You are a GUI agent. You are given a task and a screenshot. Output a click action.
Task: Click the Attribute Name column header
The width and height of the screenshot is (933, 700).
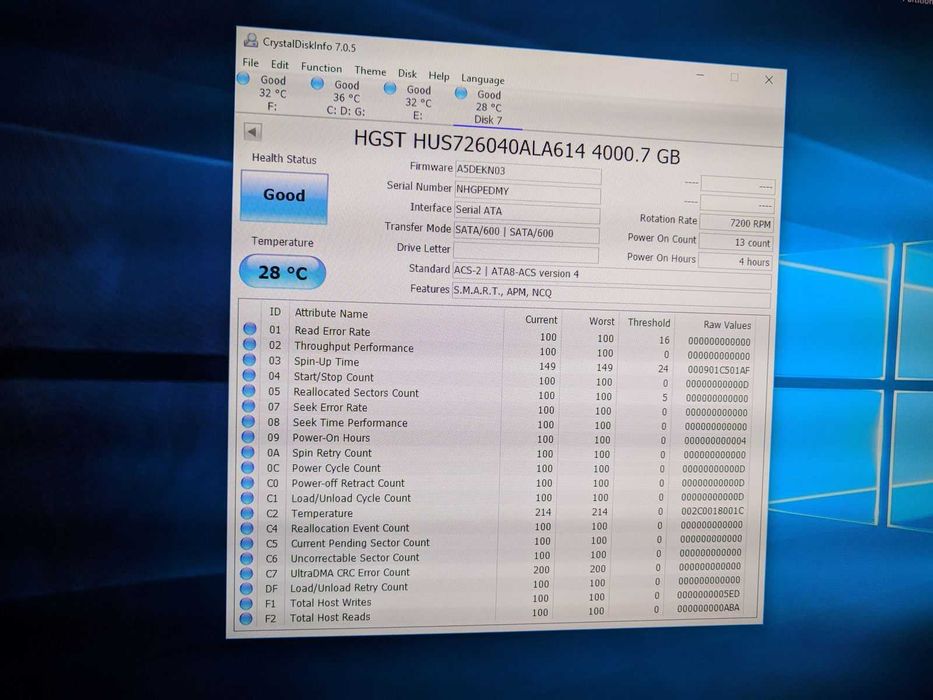tap(331, 313)
